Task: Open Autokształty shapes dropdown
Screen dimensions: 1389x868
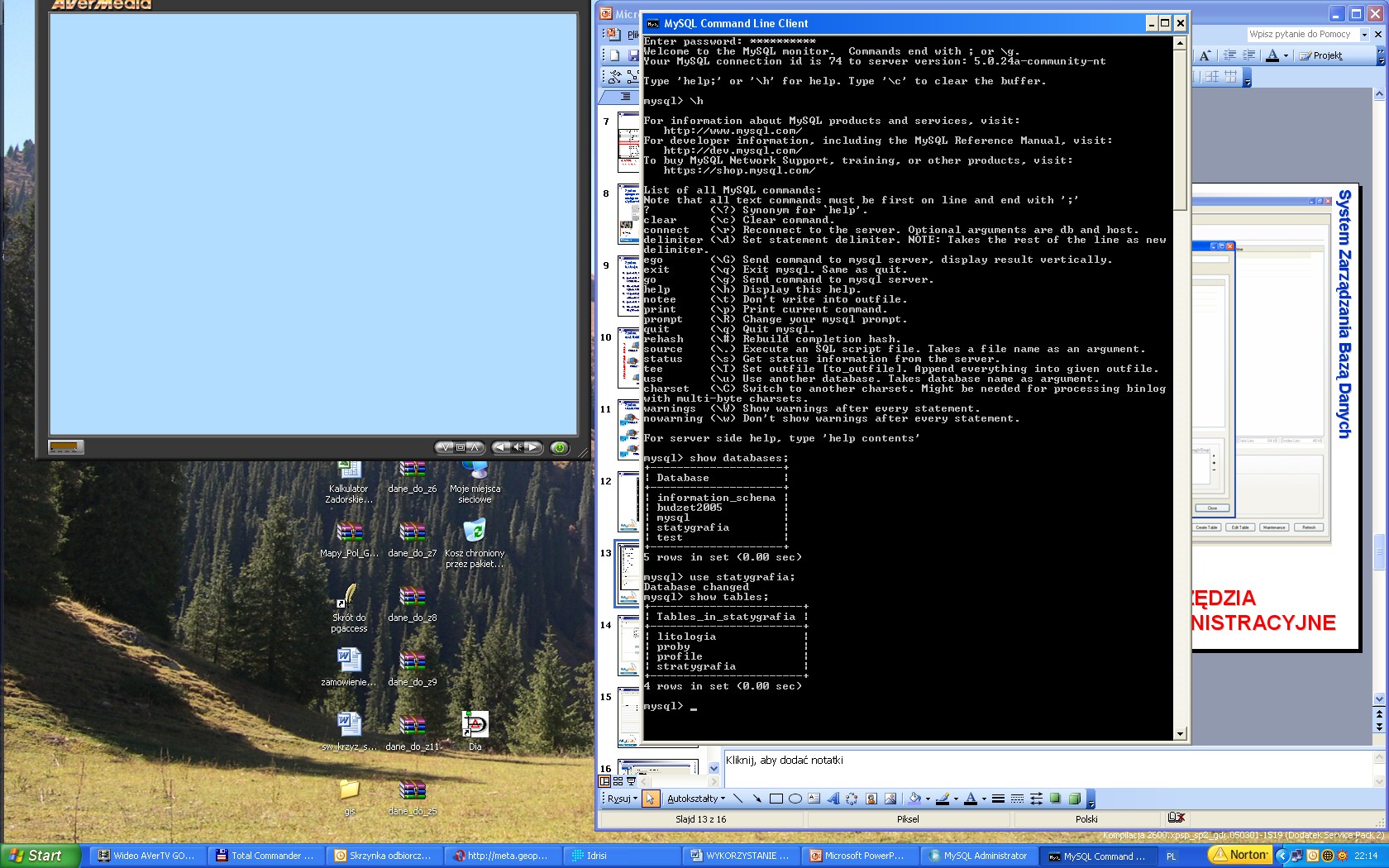Action: [x=695, y=799]
